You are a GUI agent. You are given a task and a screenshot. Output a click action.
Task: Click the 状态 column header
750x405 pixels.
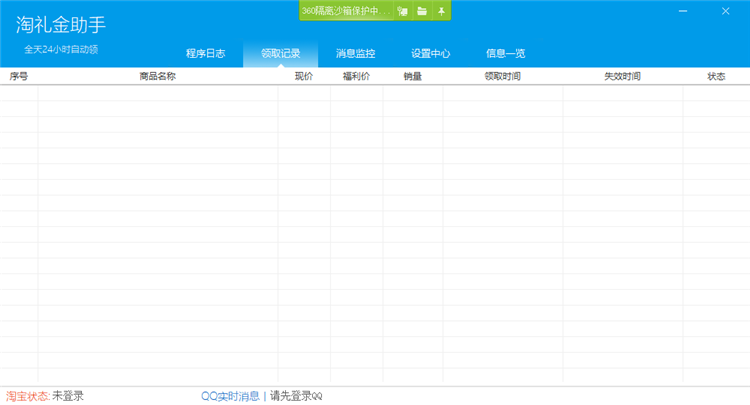pos(716,77)
